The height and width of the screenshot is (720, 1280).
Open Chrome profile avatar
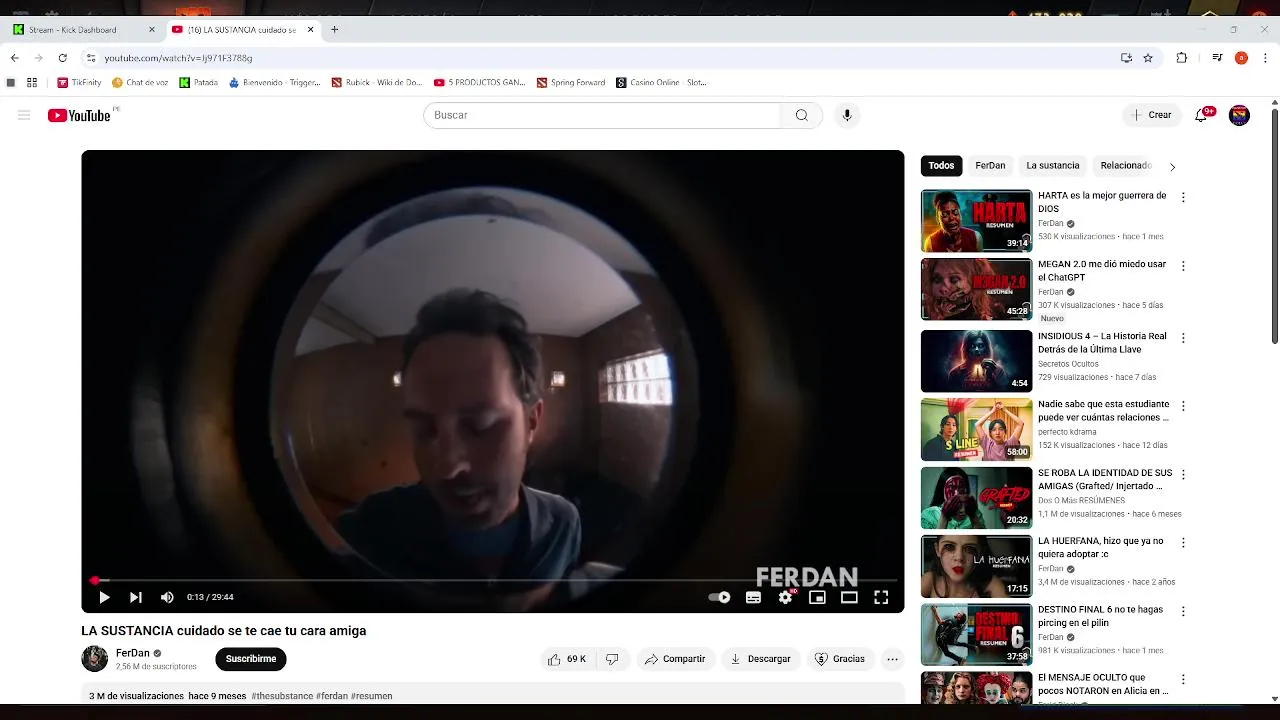coord(1241,58)
